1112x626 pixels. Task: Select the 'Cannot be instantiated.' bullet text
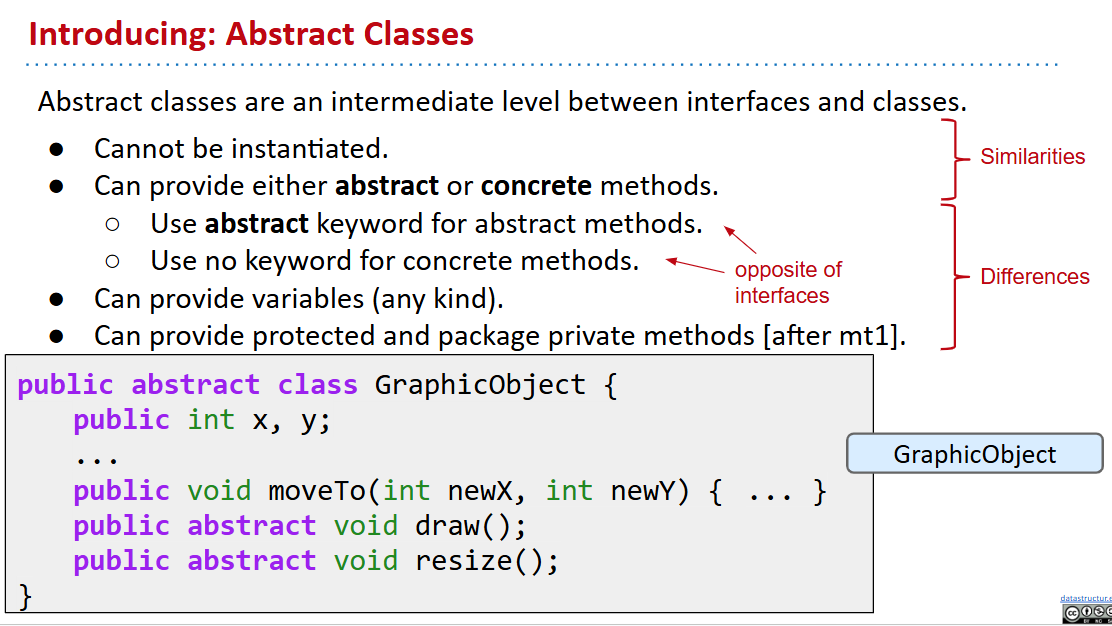point(240,149)
